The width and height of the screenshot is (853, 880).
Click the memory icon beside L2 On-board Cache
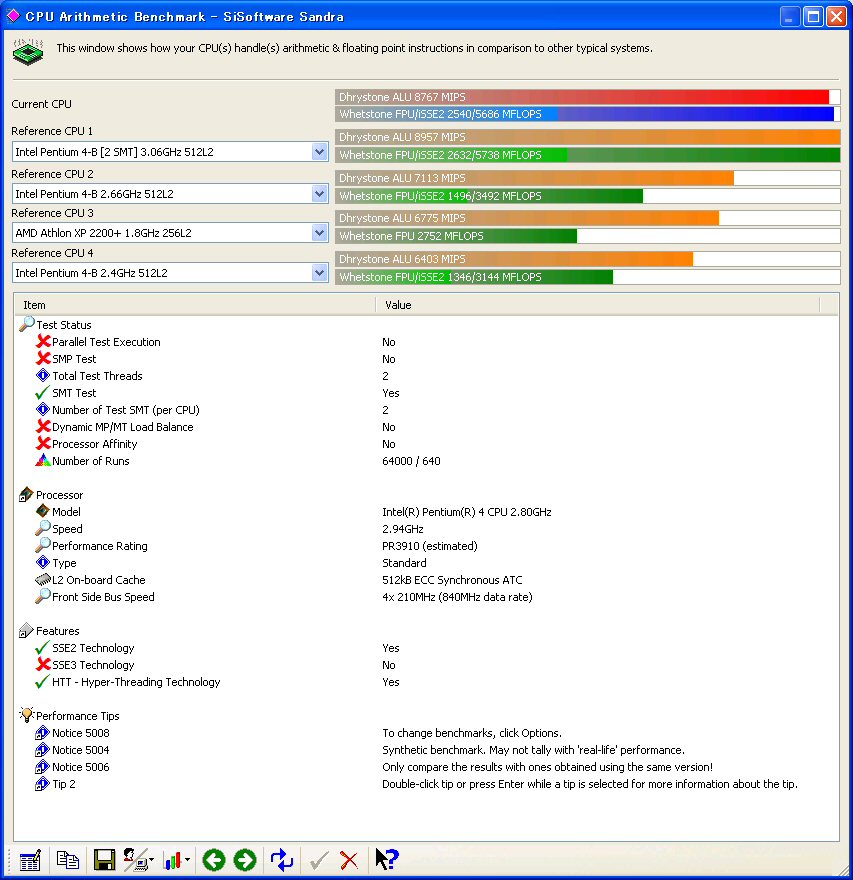pos(43,579)
